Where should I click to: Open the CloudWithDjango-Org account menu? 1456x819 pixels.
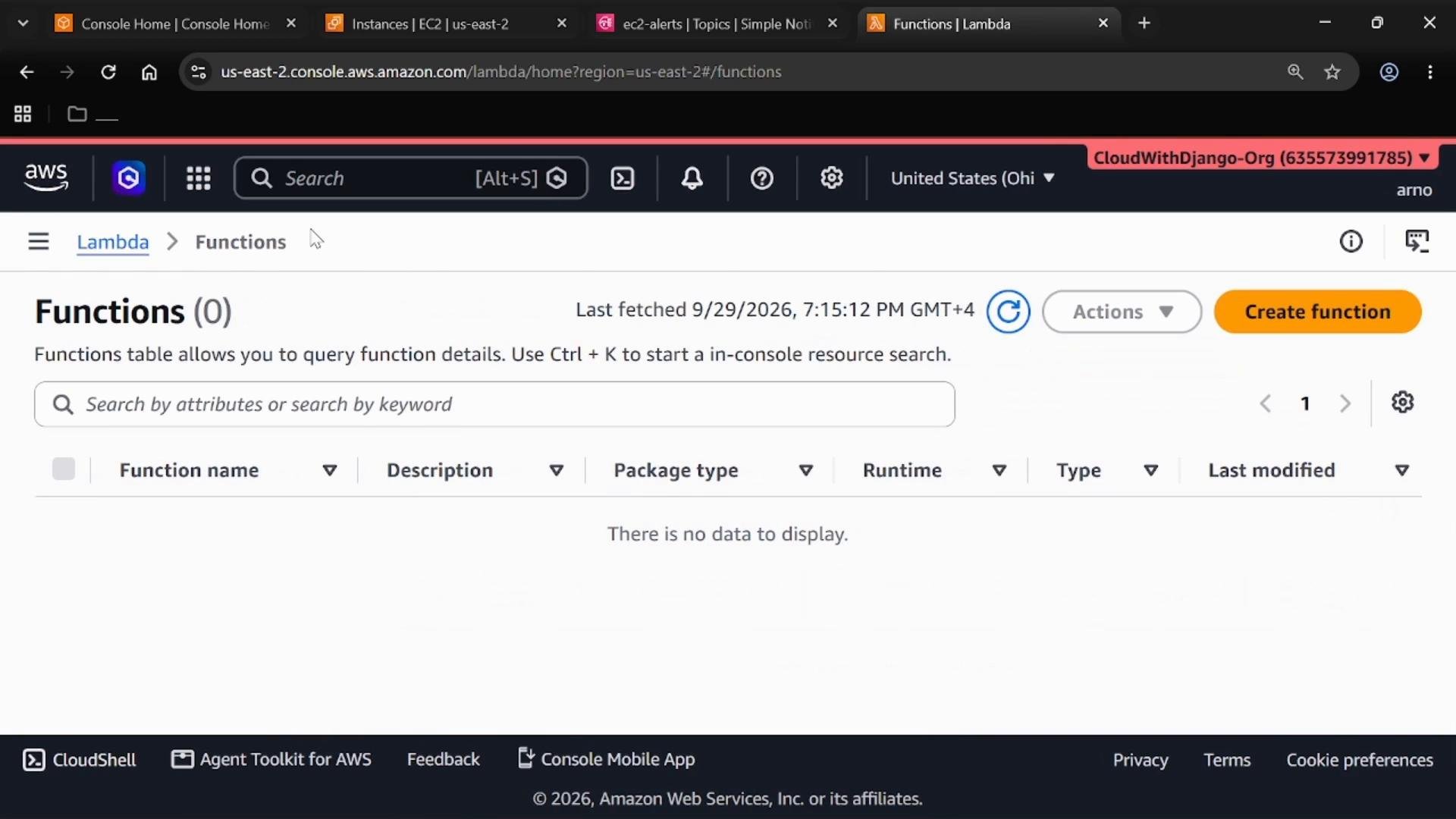1263,158
